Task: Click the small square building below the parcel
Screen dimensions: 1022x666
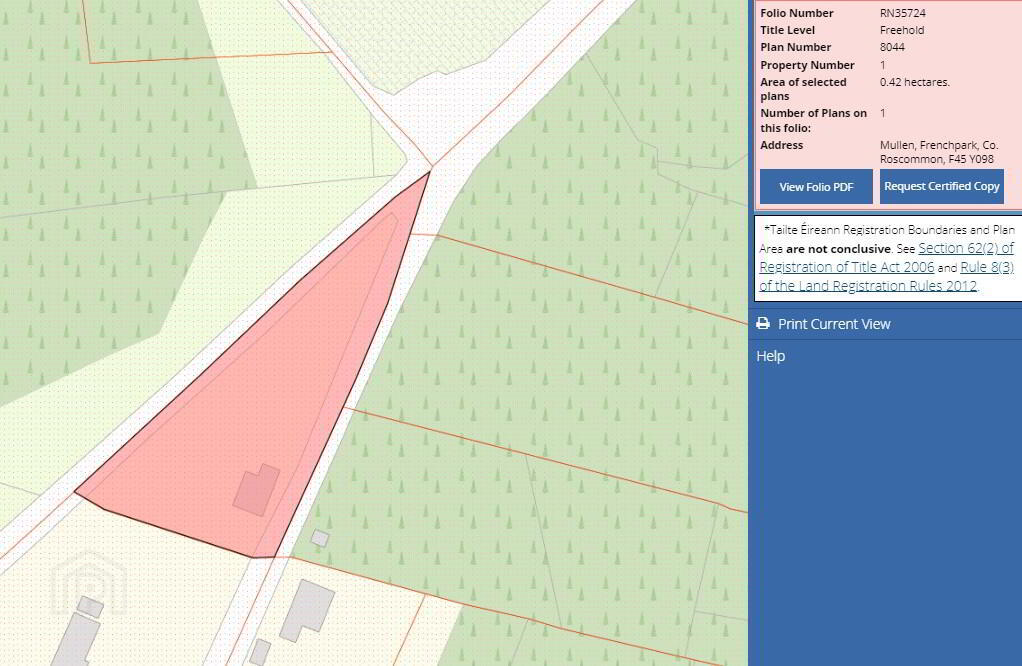Action: tap(320, 538)
